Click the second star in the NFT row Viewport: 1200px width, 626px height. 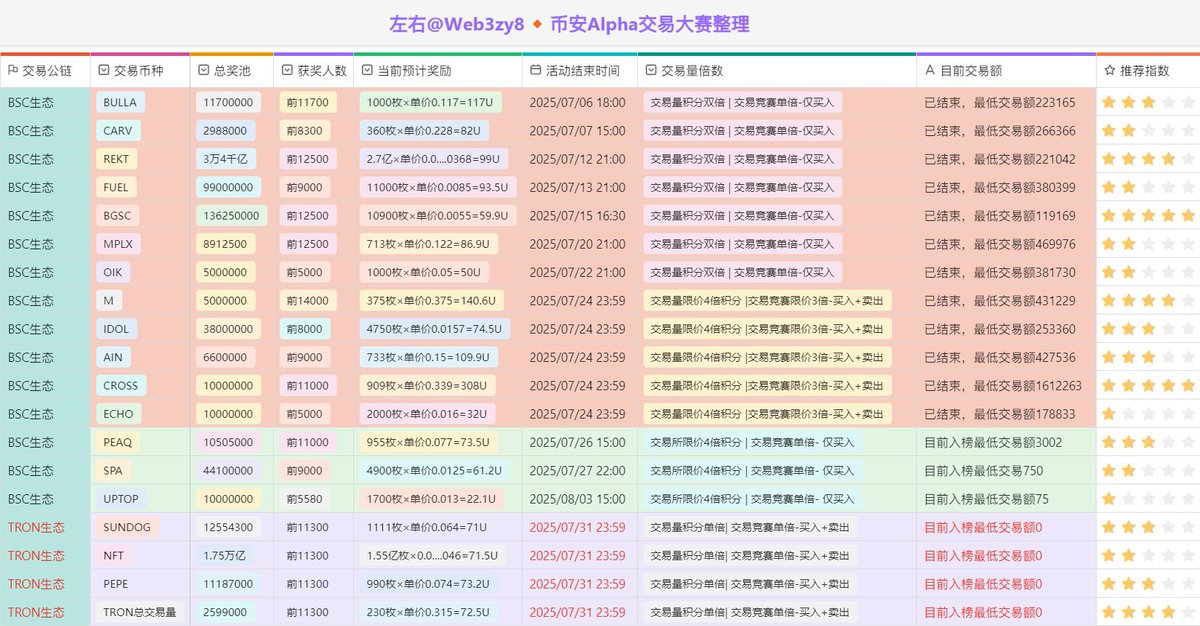pos(1128,555)
